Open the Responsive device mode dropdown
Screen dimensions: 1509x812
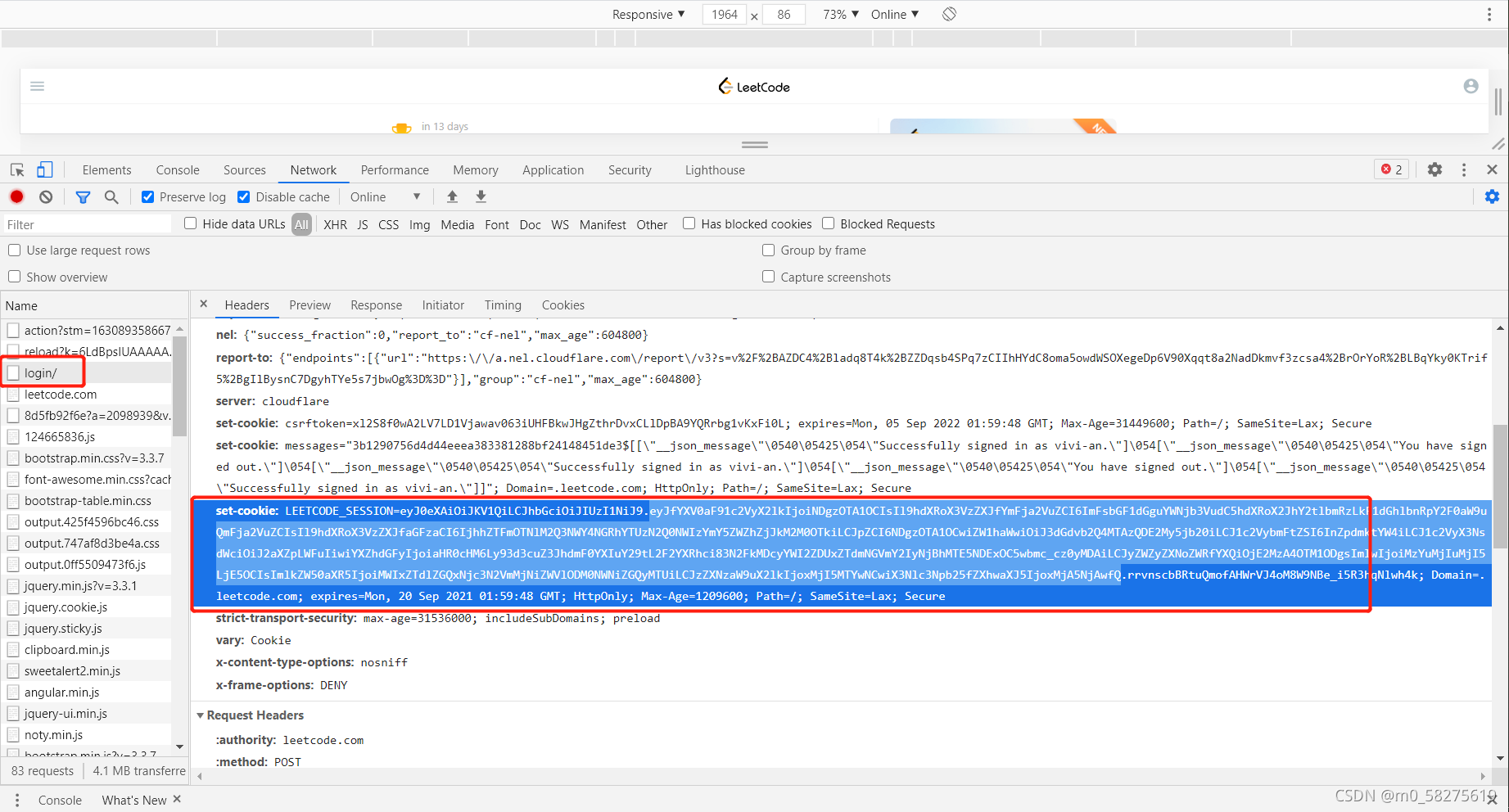[x=647, y=14]
